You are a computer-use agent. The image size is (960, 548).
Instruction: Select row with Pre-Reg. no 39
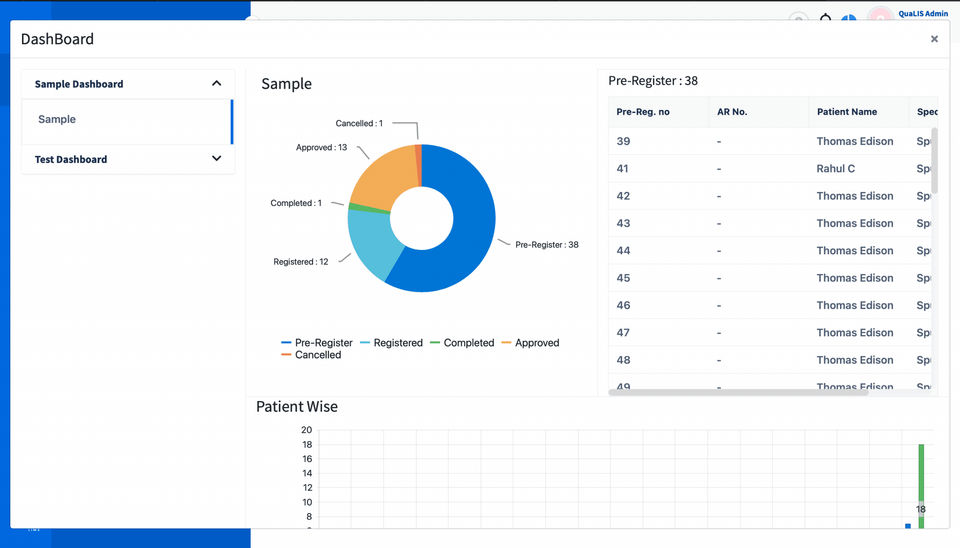tap(770, 141)
